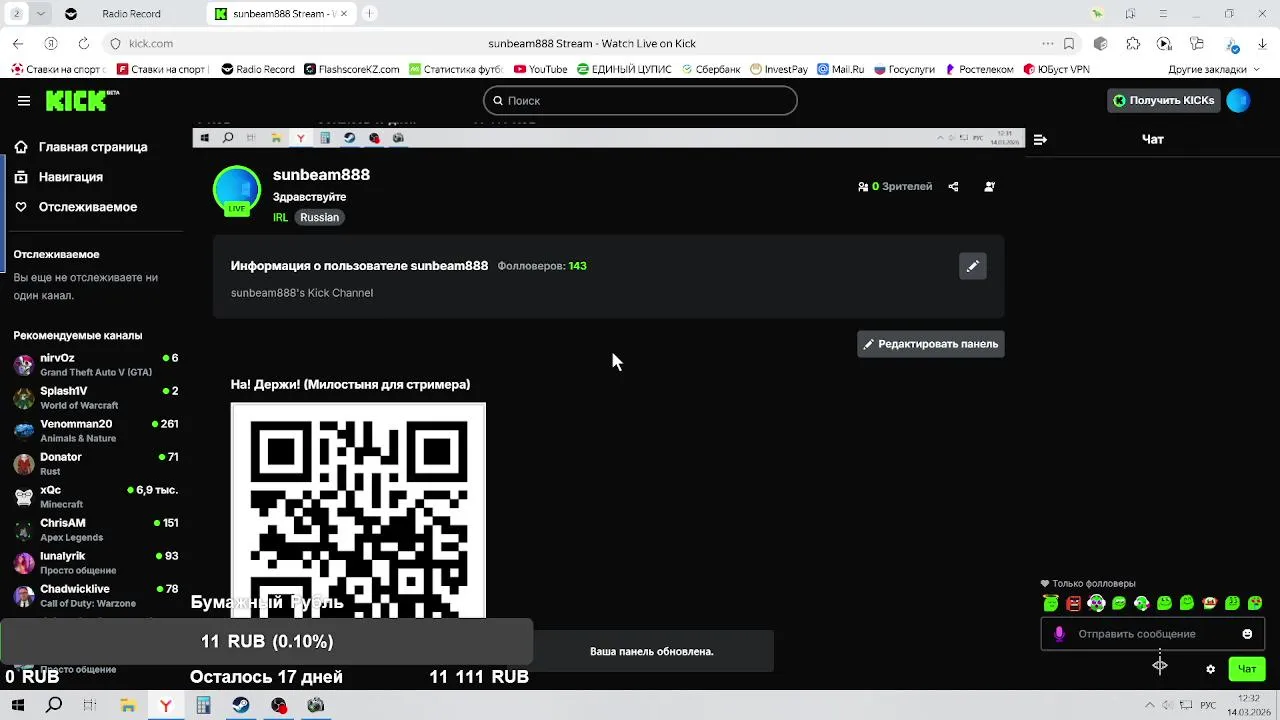The width and height of the screenshot is (1280, 720).
Task: Click the IRL category link
Action: click(280, 218)
